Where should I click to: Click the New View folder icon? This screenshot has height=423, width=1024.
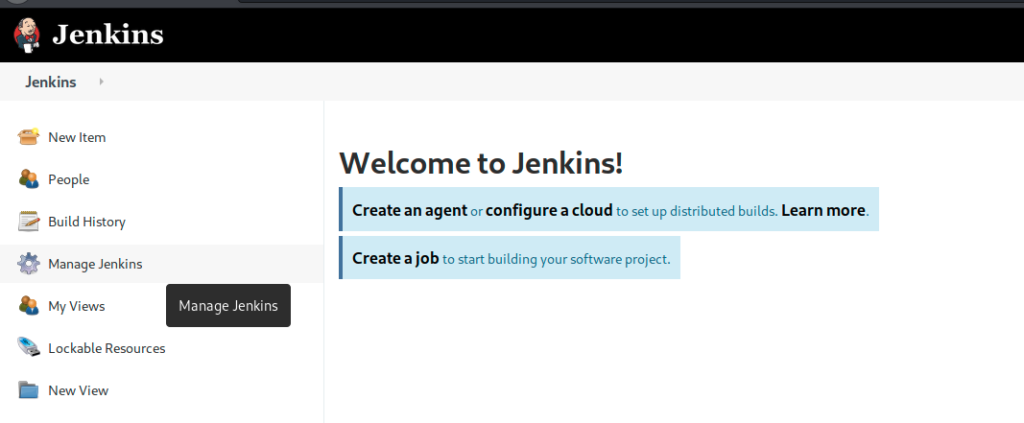click(28, 390)
